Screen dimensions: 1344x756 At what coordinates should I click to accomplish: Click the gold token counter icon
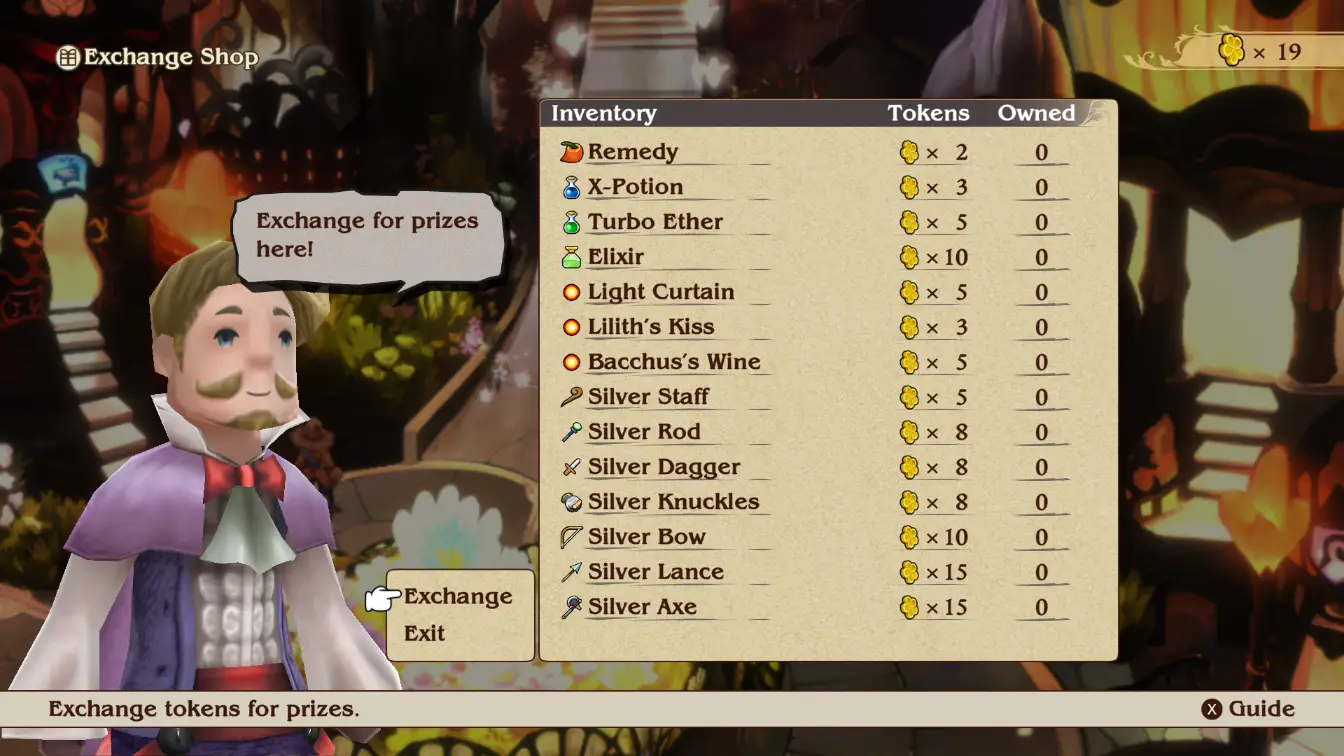click(x=1232, y=50)
